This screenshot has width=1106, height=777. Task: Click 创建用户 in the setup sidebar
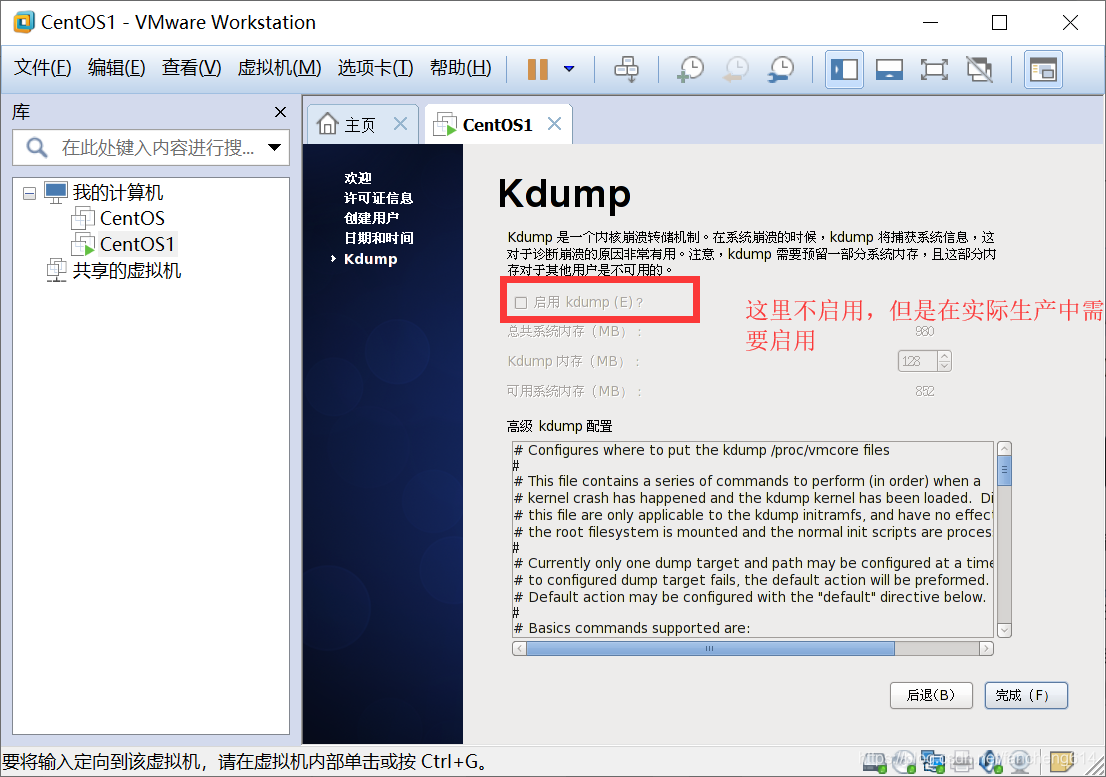(371, 218)
